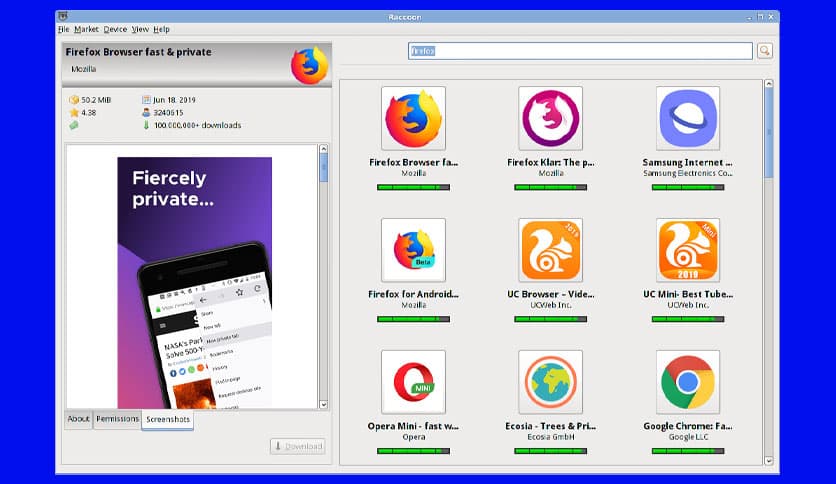
Task: Select the UC Browser app icon
Action: tap(550, 250)
